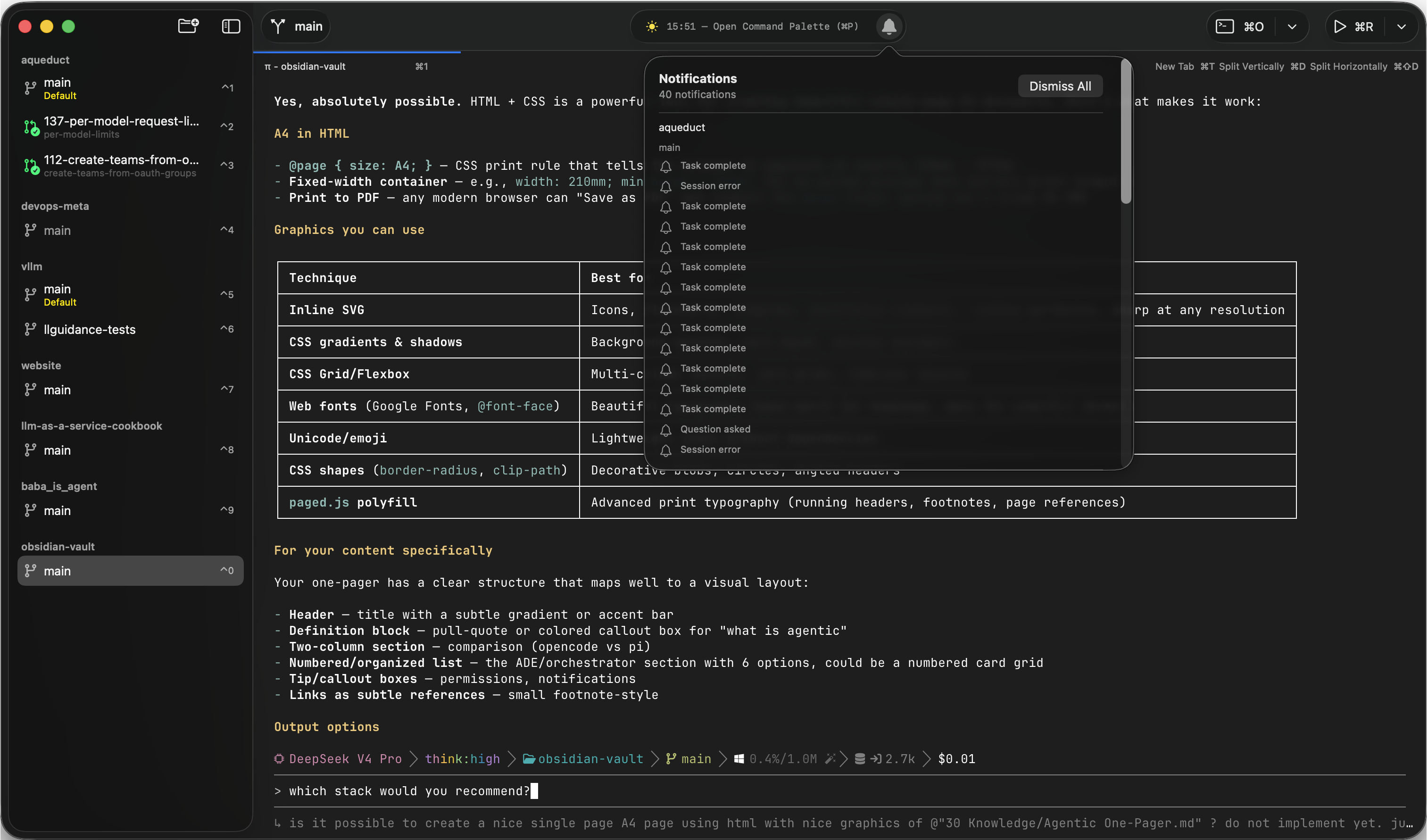Viewport: 1428px width, 840px height.
Task: Toggle the sidebar panel icon
Action: coord(231,26)
